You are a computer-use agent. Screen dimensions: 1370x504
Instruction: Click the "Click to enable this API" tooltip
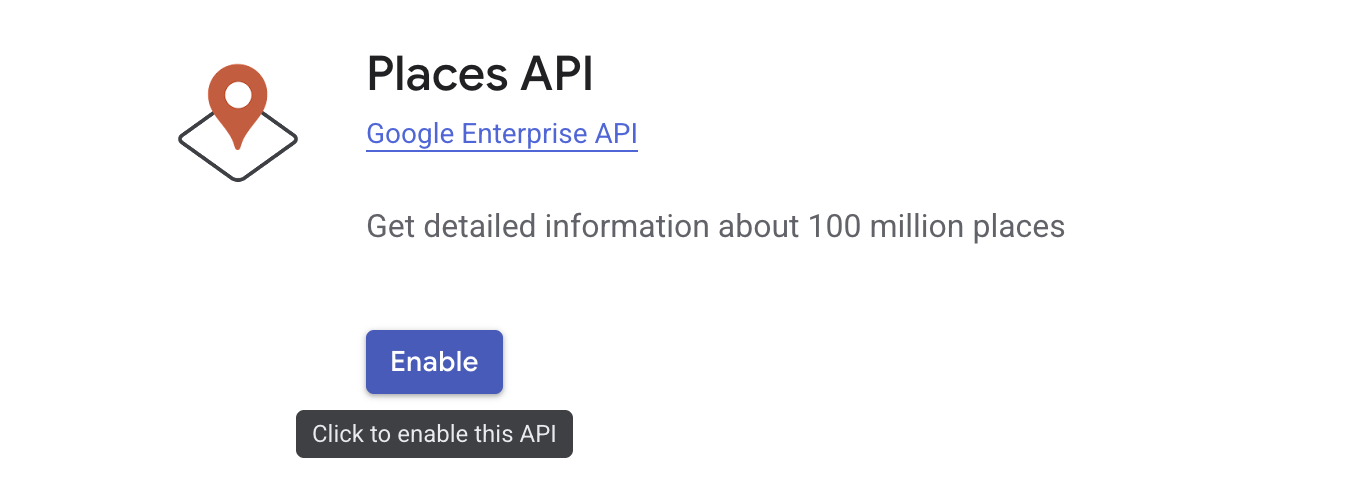click(434, 434)
